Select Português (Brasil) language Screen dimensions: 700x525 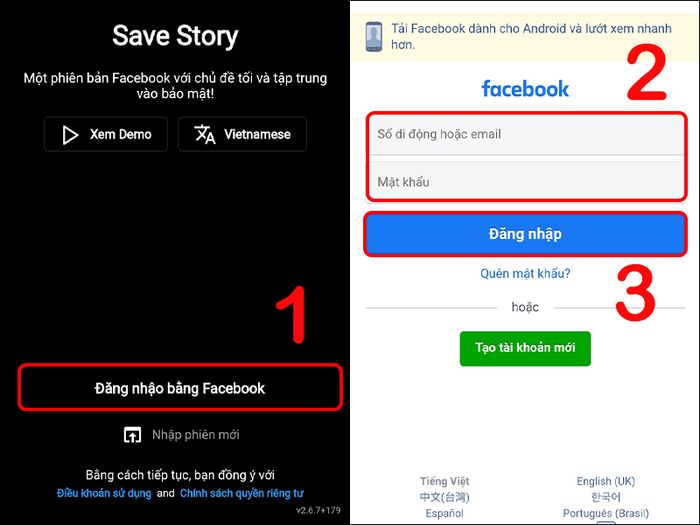pos(605,513)
